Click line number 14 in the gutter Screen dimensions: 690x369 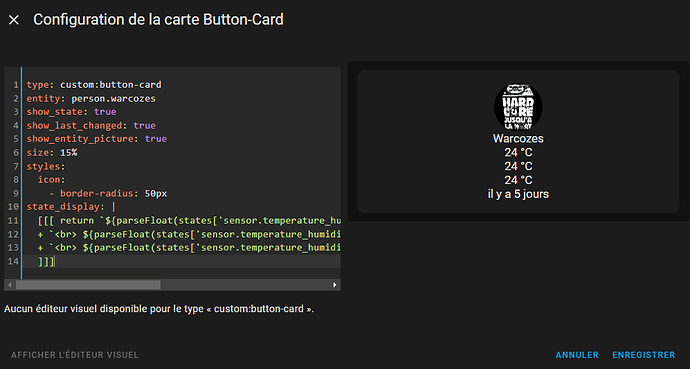(13, 261)
